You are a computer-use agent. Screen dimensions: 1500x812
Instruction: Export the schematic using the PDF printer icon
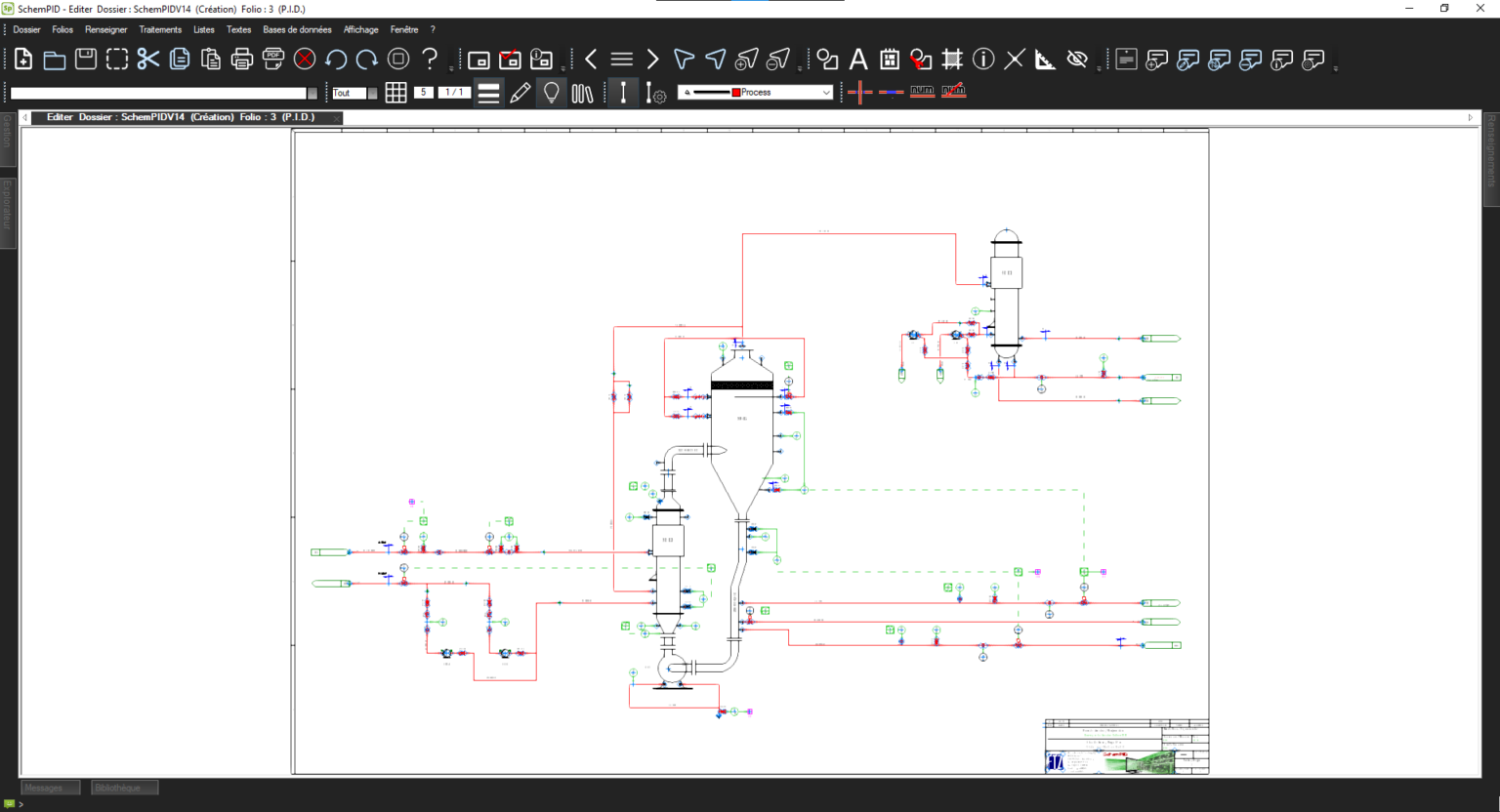click(273, 59)
